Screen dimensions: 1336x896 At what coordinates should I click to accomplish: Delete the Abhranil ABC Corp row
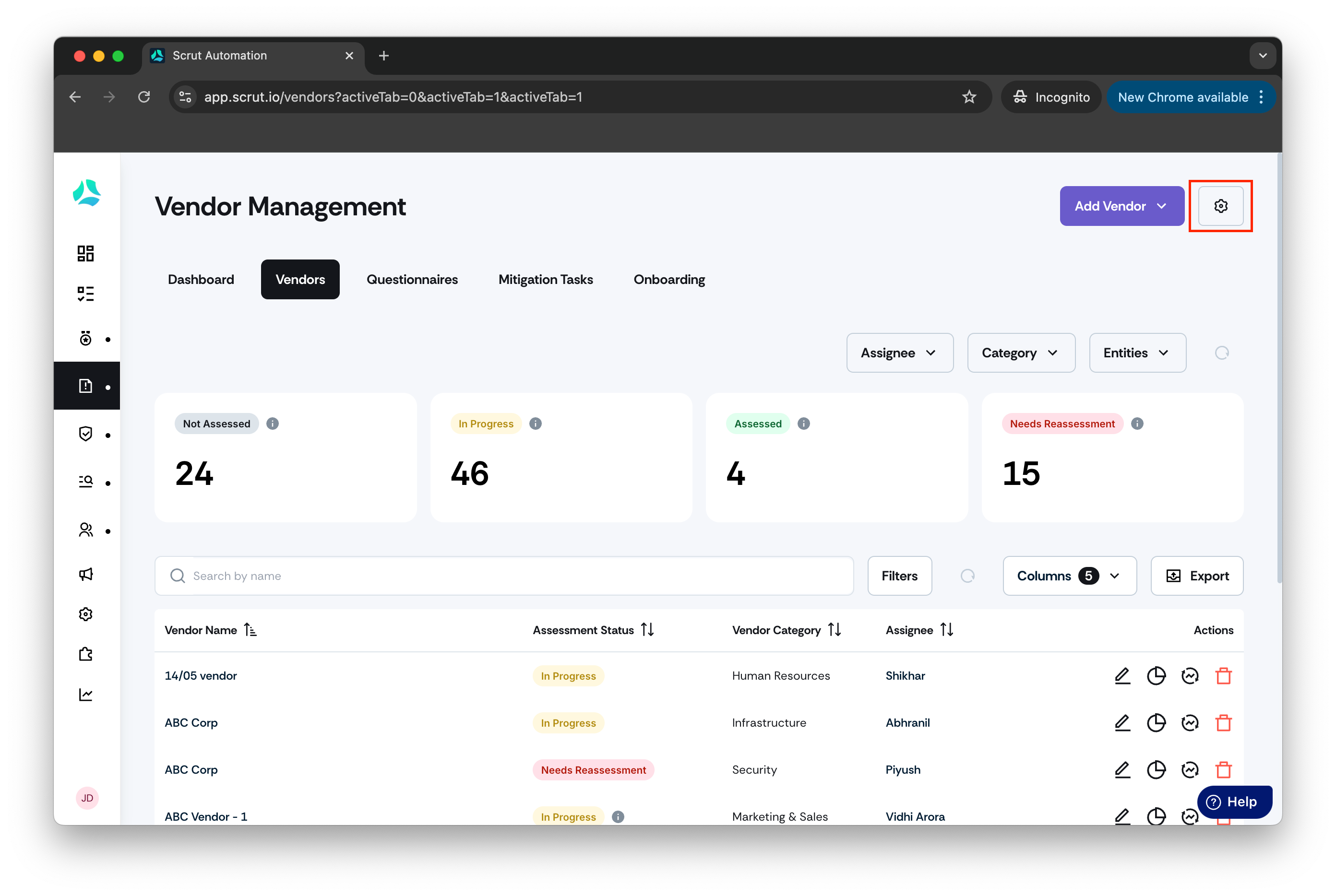[x=1223, y=722]
